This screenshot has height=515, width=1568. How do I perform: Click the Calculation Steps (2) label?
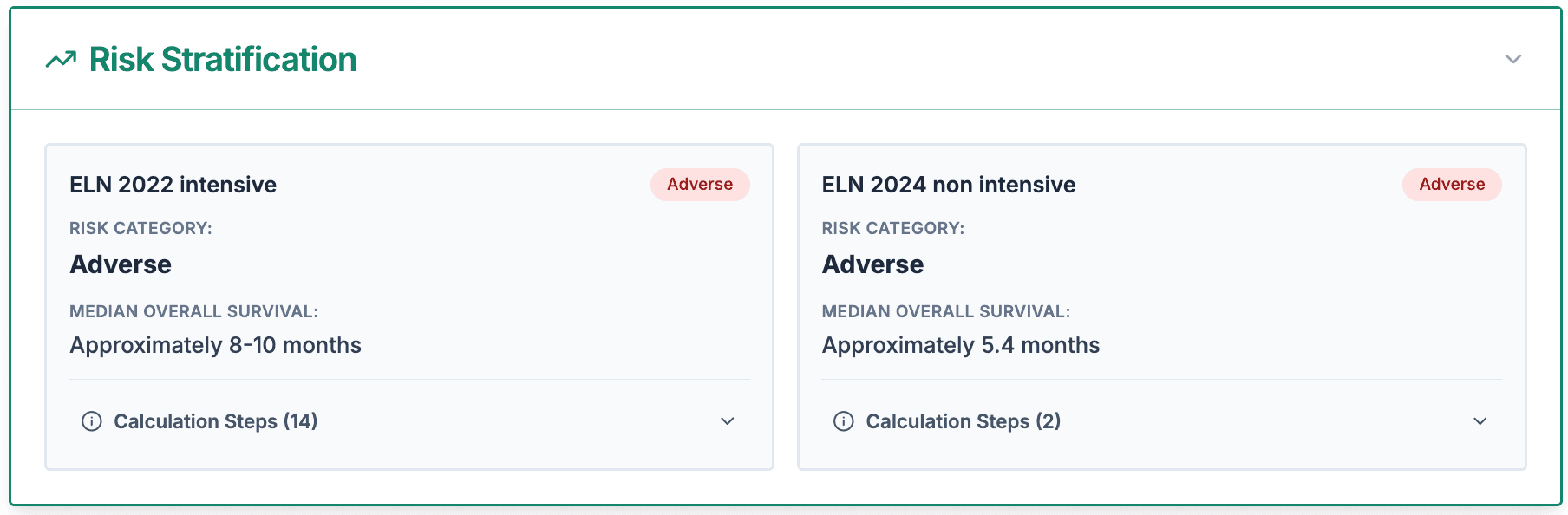coord(963,421)
